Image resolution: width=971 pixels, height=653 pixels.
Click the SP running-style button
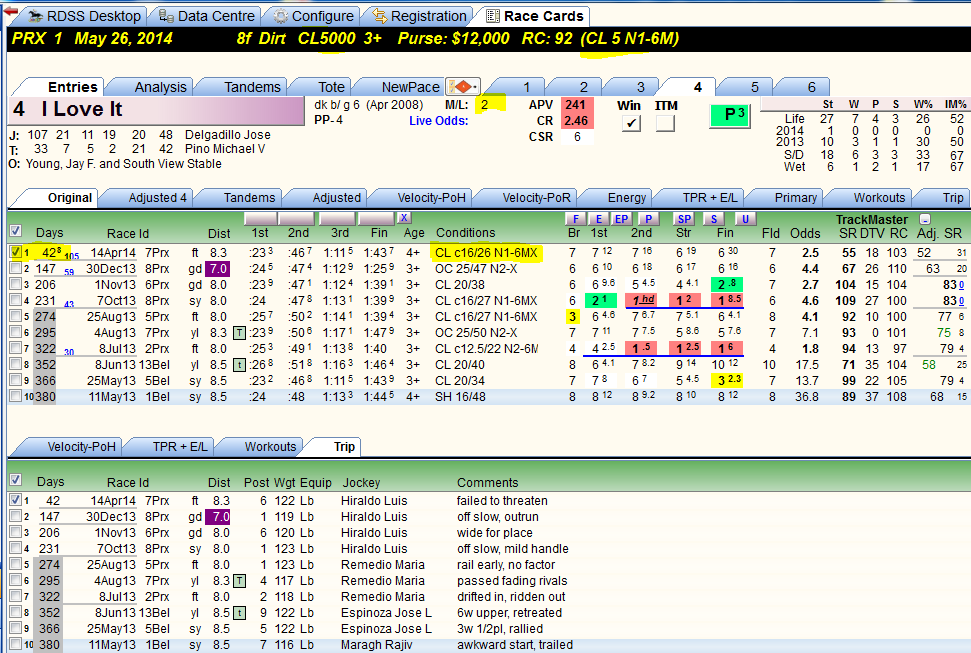click(x=684, y=219)
